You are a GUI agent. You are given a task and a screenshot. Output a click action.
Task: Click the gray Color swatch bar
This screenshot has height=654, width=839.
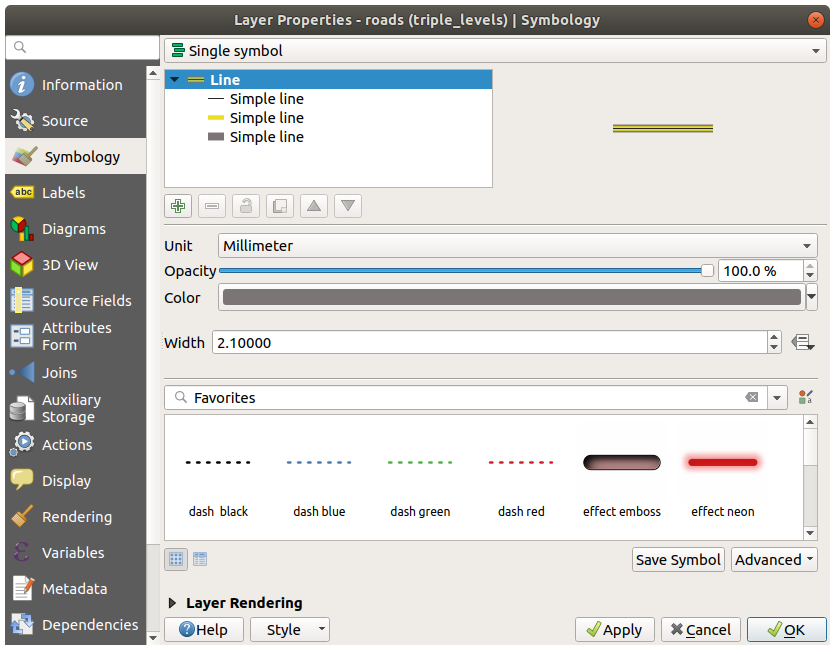click(511, 298)
